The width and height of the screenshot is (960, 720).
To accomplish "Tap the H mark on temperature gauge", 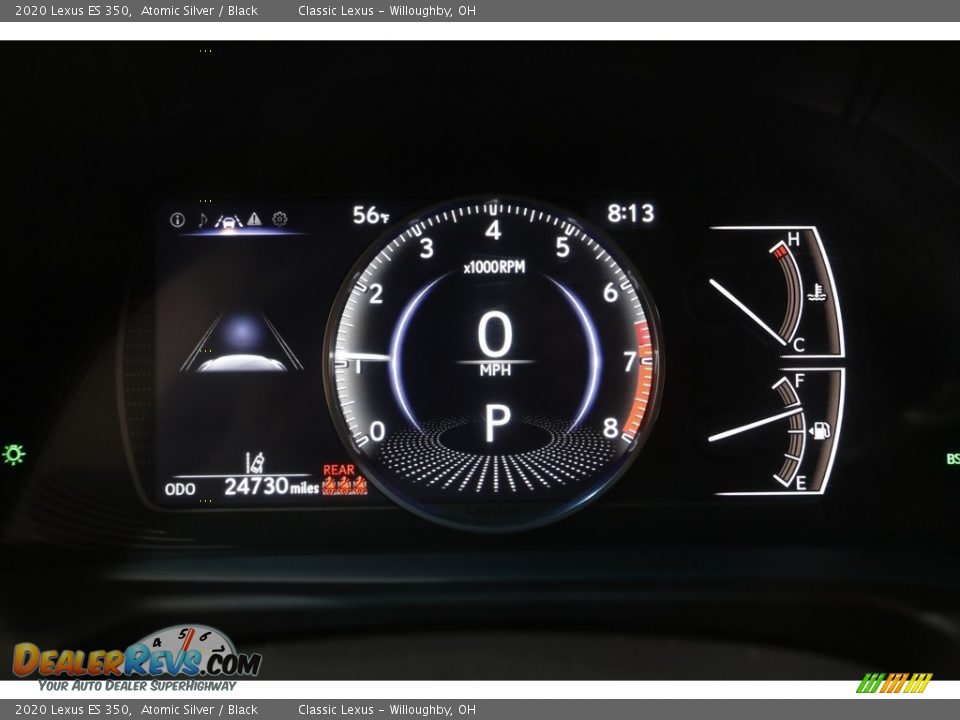I will [x=793, y=239].
